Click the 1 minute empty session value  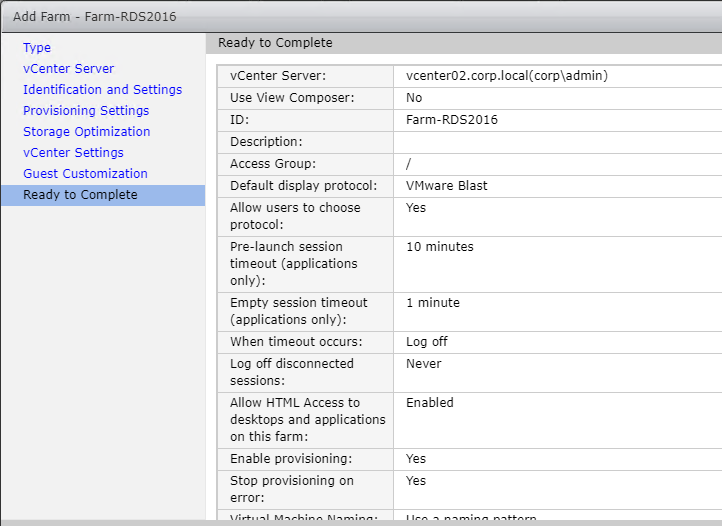[433, 303]
